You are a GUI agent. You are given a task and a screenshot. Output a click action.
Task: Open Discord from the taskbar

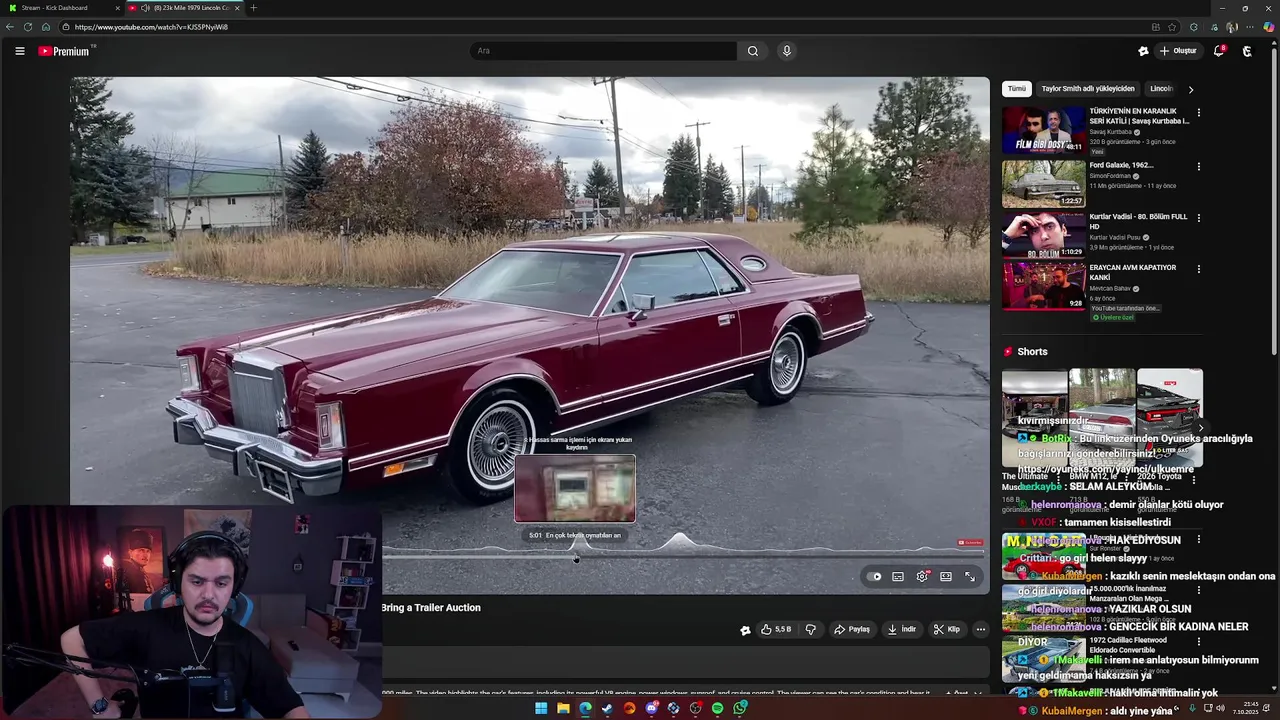[x=651, y=708]
